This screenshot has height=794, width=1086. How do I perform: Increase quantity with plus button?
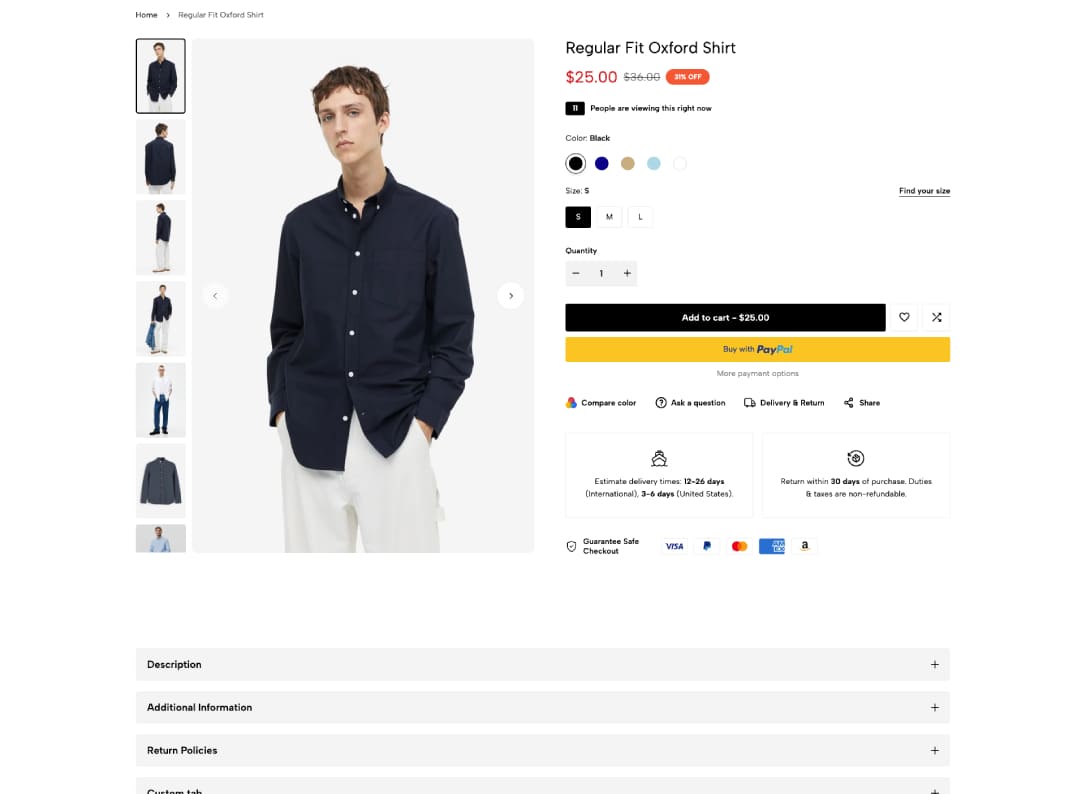627,274
